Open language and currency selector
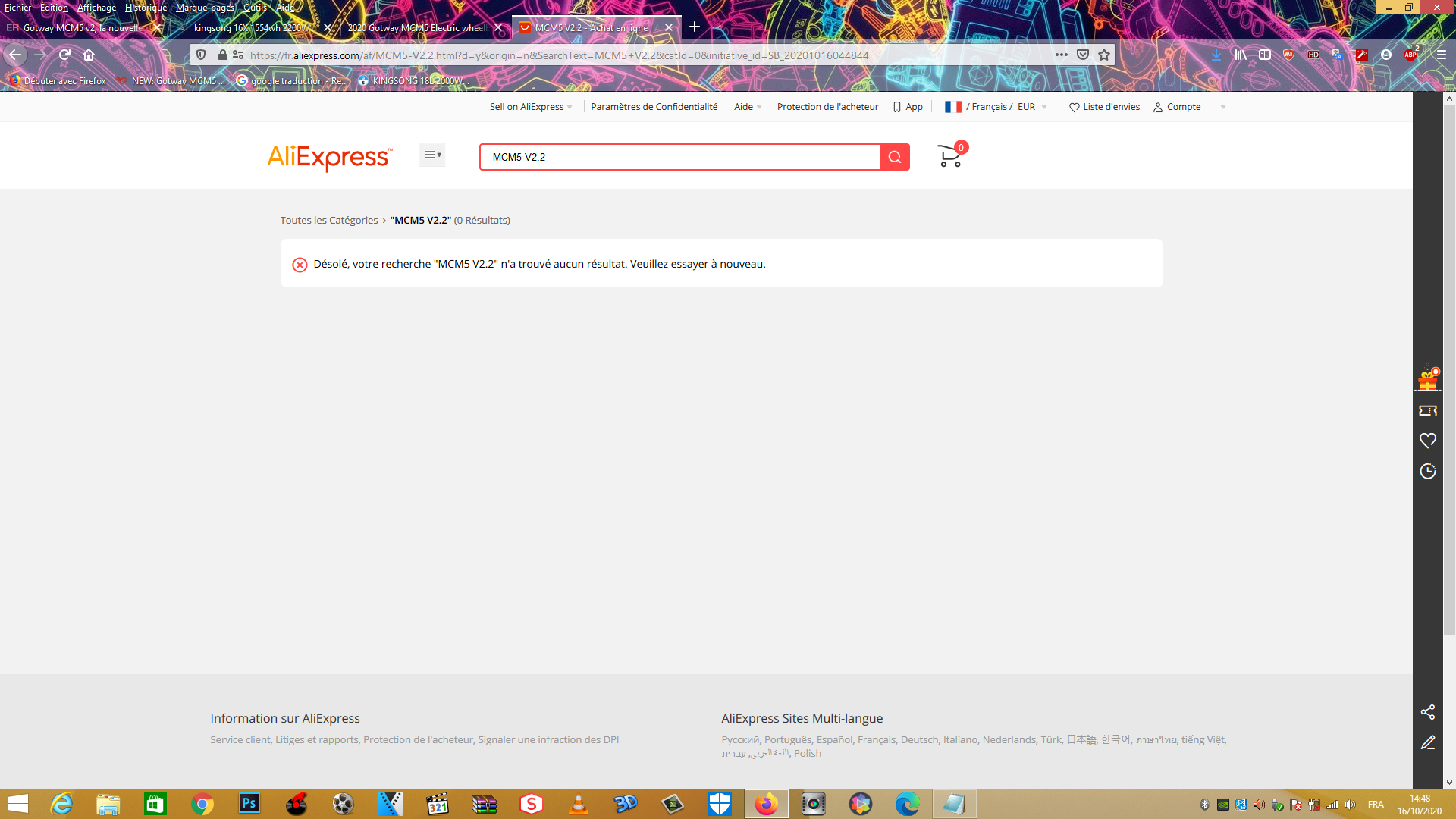1456x819 pixels. (996, 107)
